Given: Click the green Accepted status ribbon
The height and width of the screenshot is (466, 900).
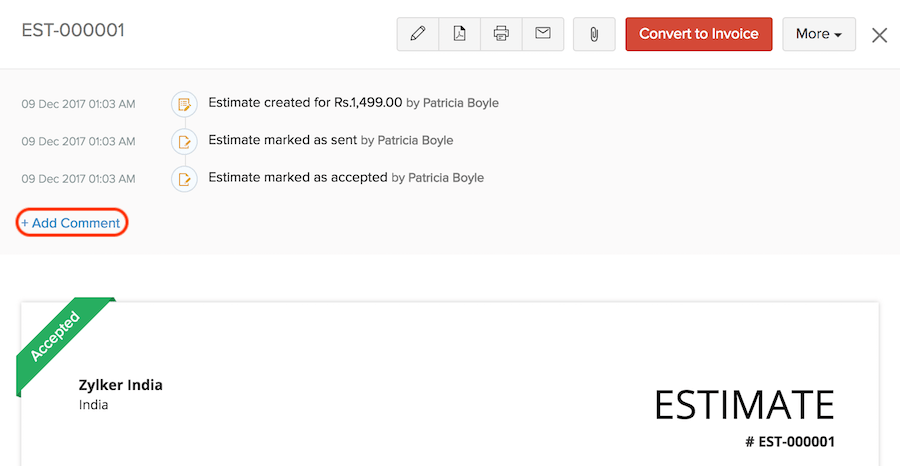Looking at the screenshot, I should click(x=58, y=337).
